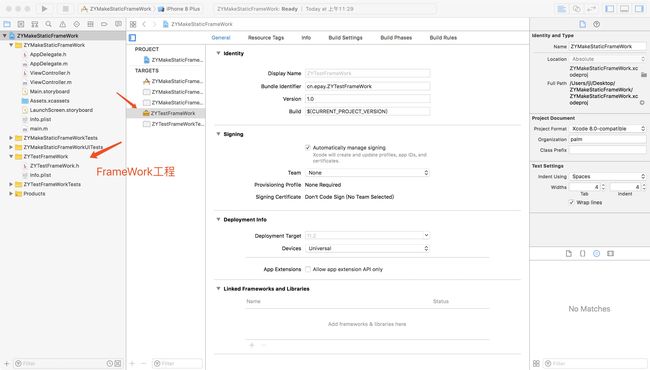
Task: Increase Tab width with the stepper
Action: pyautogui.click(x=603, y=186)
